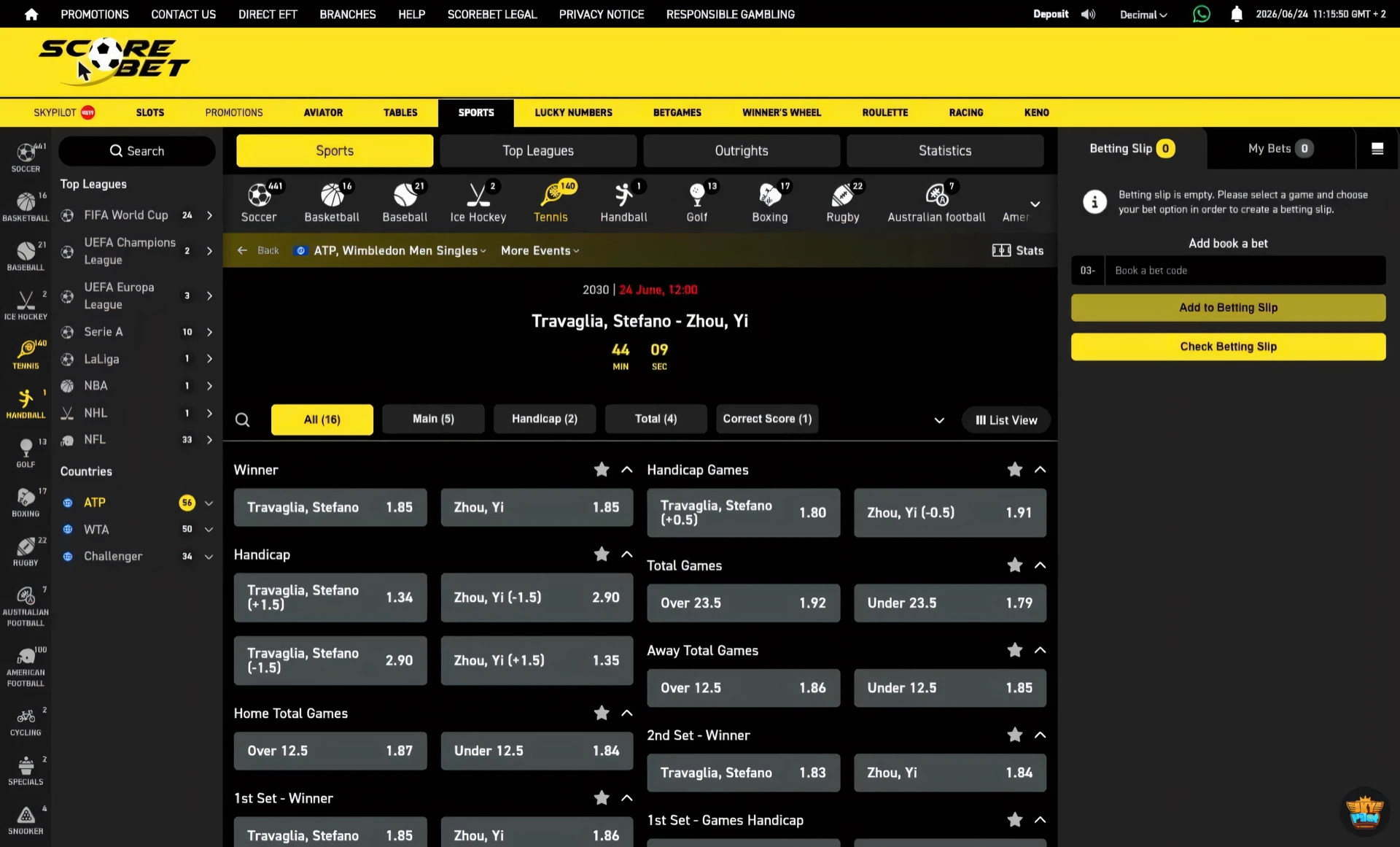
Task: Switch to My Bets tab
Action: pyautogui.click(x=1280, y=148)
